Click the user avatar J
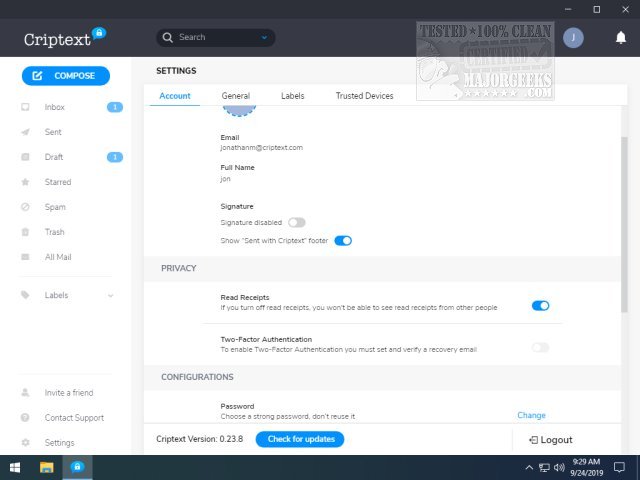Viewport: 640px width, 480px height. pos(573,38)
